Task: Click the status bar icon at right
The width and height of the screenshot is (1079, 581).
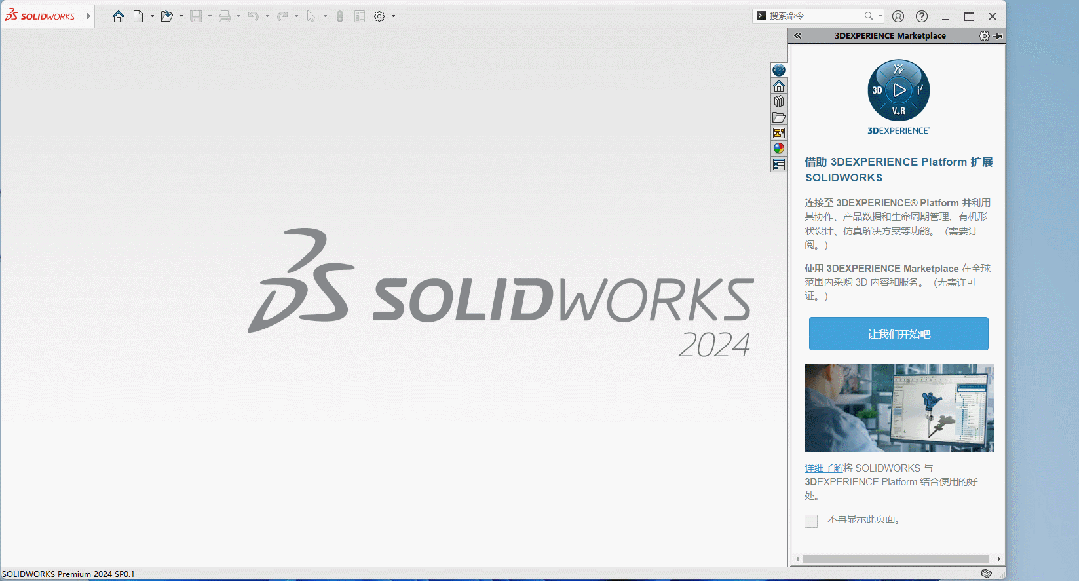Action: (986, 573)
